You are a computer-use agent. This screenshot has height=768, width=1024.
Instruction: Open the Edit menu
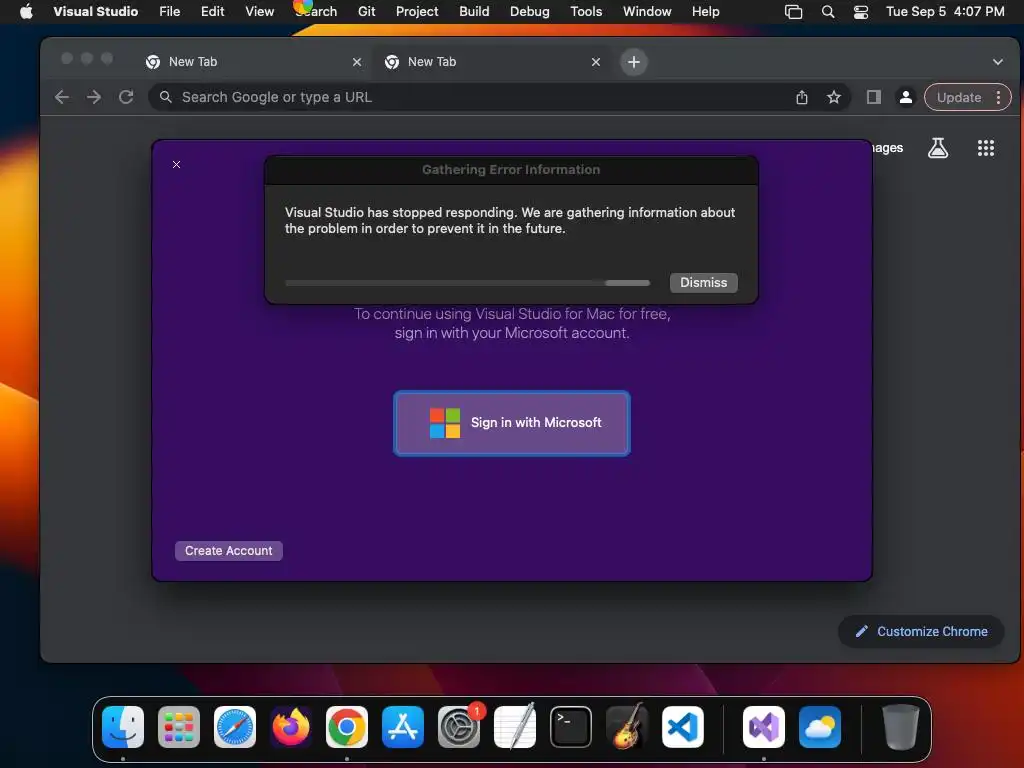click(x=212, y=11)
